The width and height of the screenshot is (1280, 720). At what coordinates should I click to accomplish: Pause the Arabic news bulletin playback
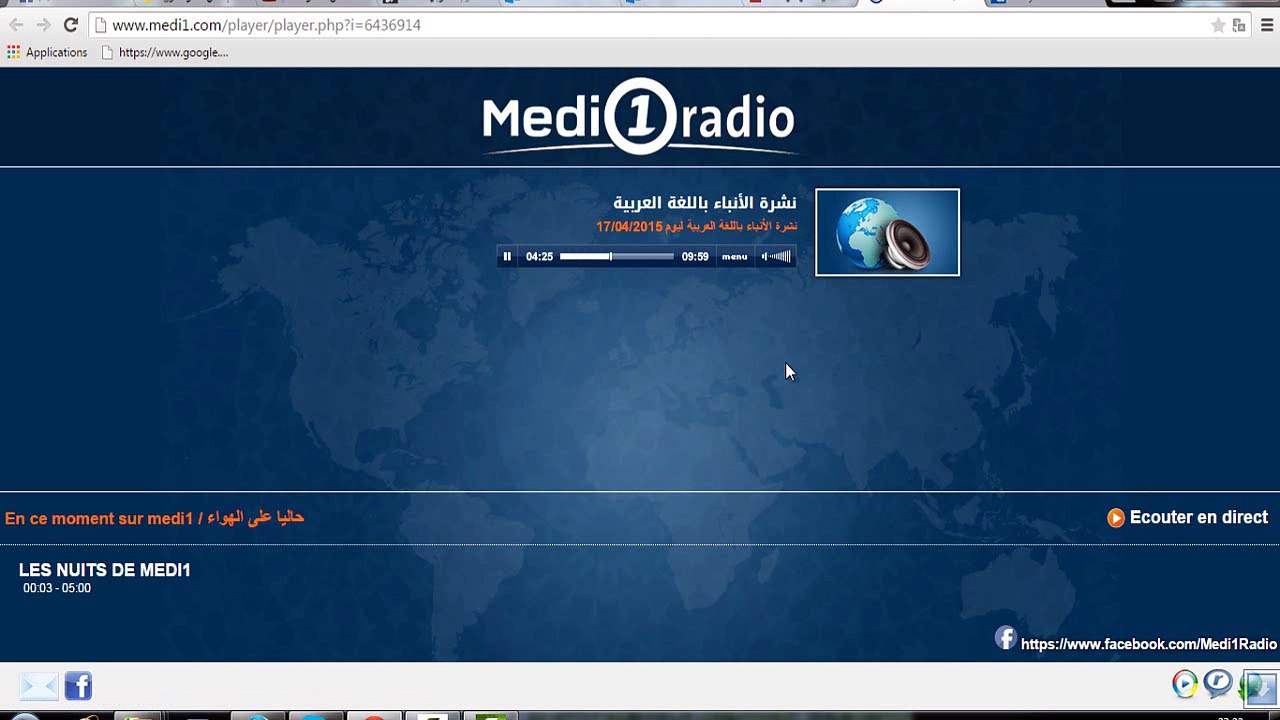[507, 257]
